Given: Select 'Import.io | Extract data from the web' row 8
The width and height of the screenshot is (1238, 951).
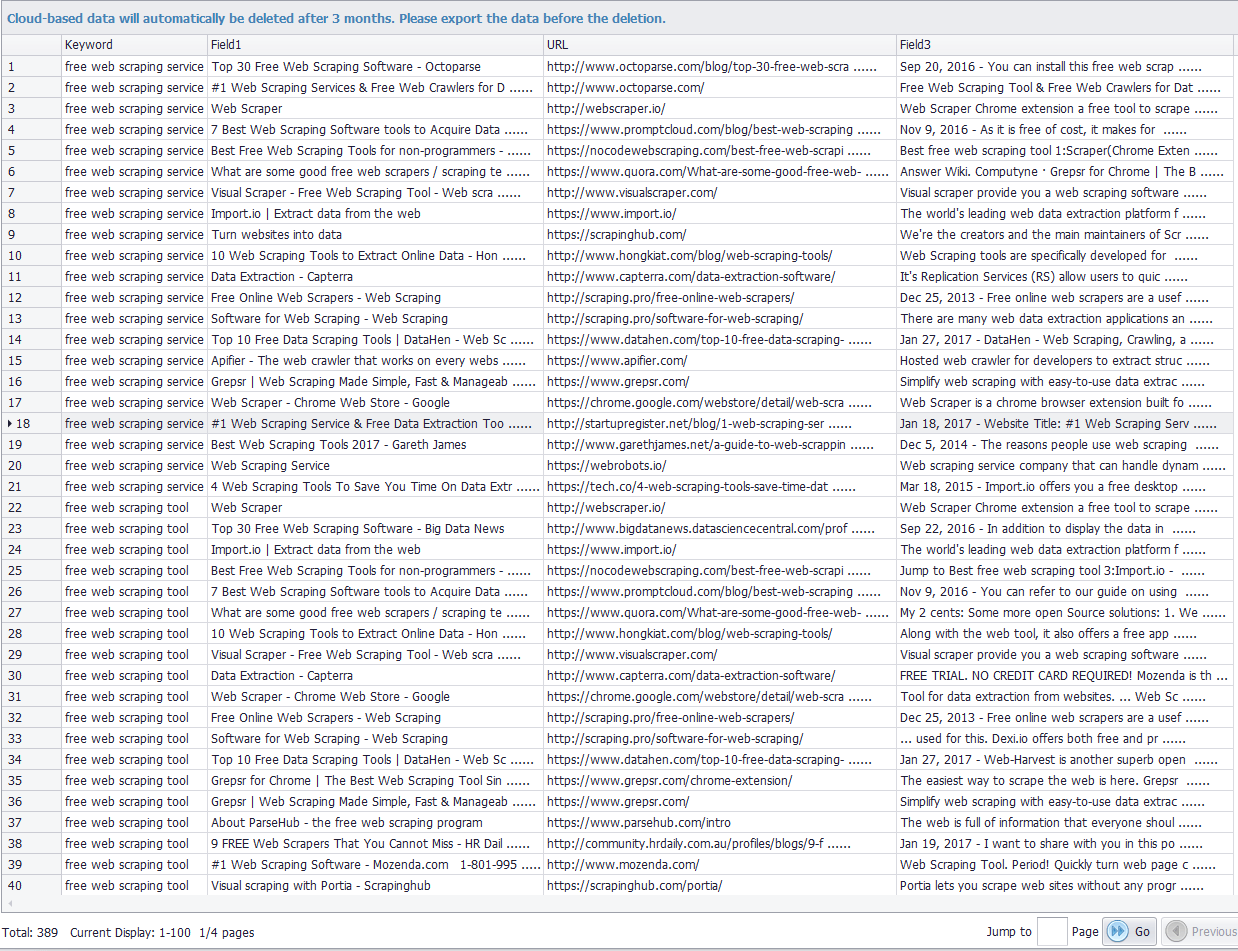Looking at the screenshot, I should pos(375,214).
